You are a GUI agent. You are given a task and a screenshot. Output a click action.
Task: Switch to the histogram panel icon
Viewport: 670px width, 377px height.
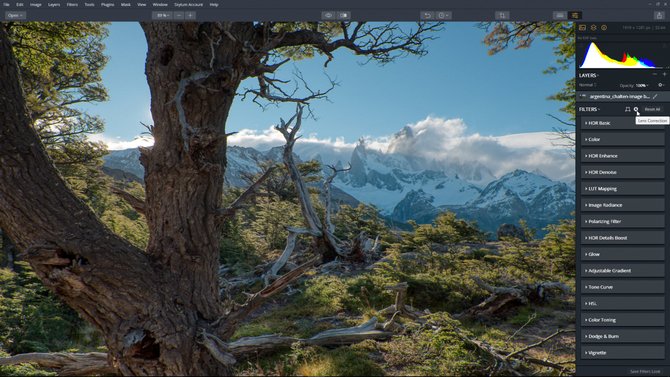click(x=582, y=27)
